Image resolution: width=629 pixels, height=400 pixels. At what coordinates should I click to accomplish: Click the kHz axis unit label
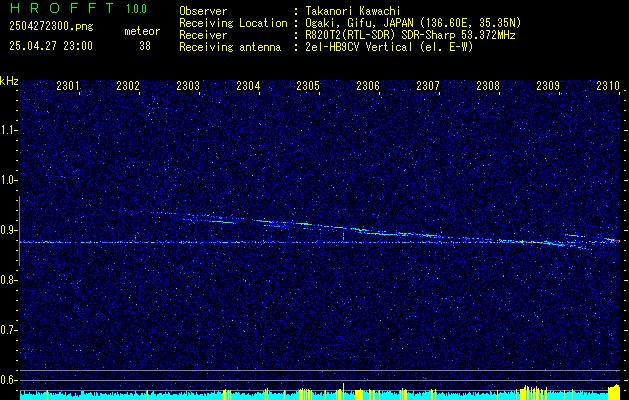click(x=9, y=81)
